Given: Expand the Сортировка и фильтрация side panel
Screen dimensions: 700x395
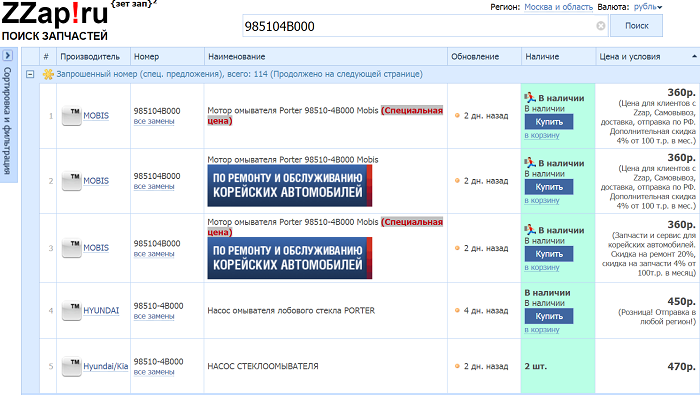Looking at the screenshot, I should [x=8, y=55].
